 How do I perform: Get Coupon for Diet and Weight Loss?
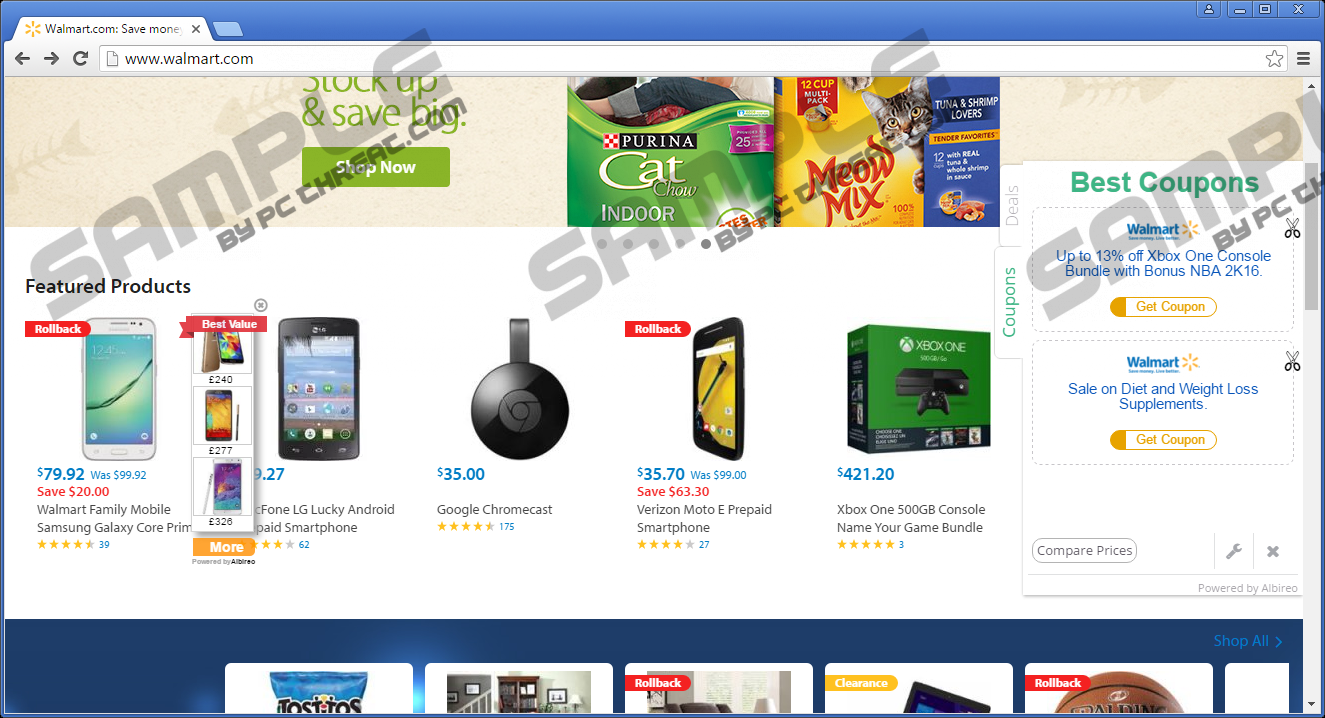click(x=1163, y=440)
